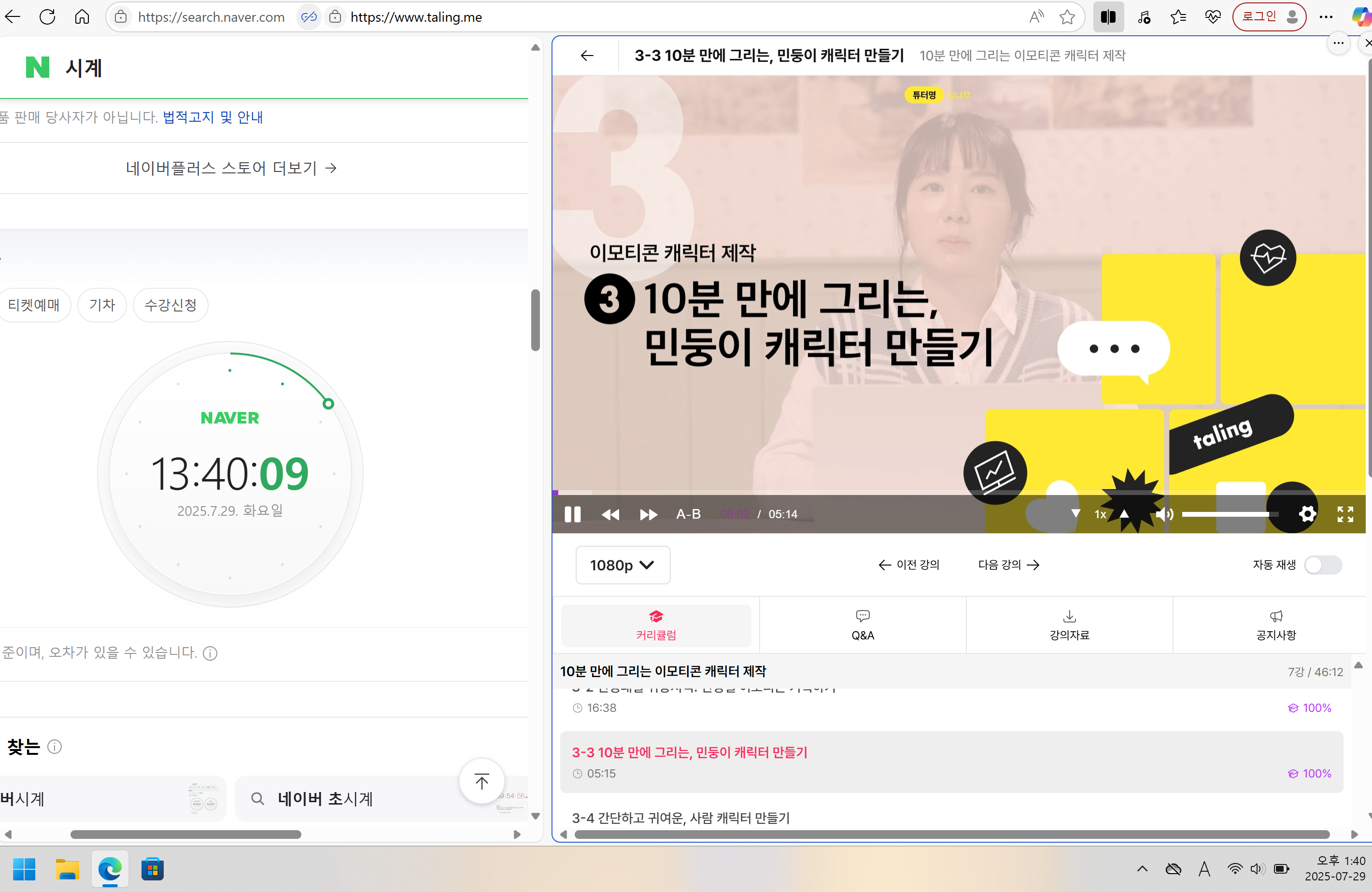The image size is (1372, 892).
Task: Go to 다음 강의 next lecture
Action: point(1008,565)
